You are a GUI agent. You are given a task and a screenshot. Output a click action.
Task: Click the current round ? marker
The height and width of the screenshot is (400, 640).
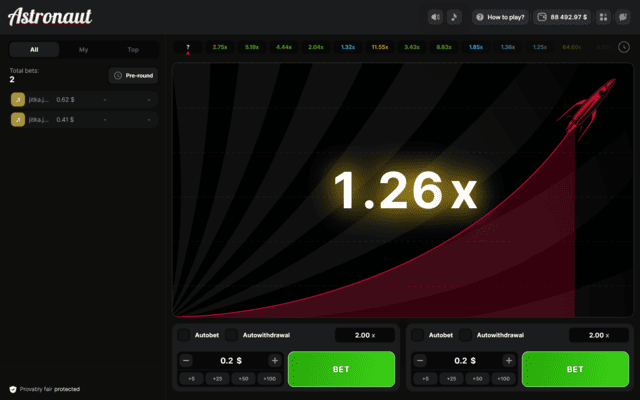coord(188,47)
